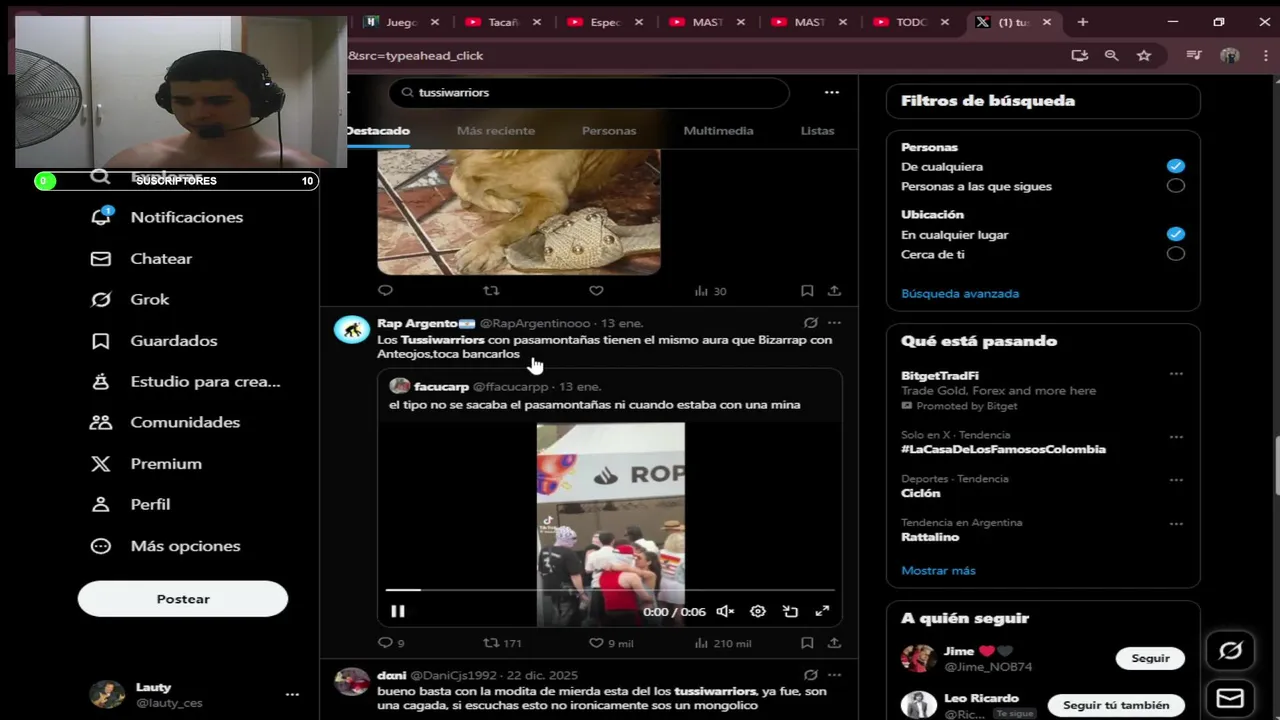Viewport: 1280px width, 720px height.
Task: Expand the video to fullscreen
Action: [822, 611]
